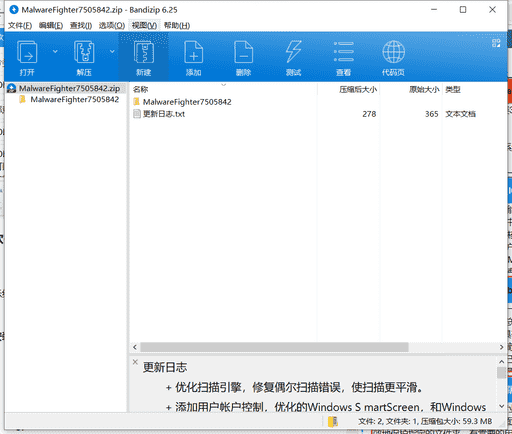Click preview pane scroll down arrow
Viewport: 512px width, 434px height.
click(x=501, y=406)
